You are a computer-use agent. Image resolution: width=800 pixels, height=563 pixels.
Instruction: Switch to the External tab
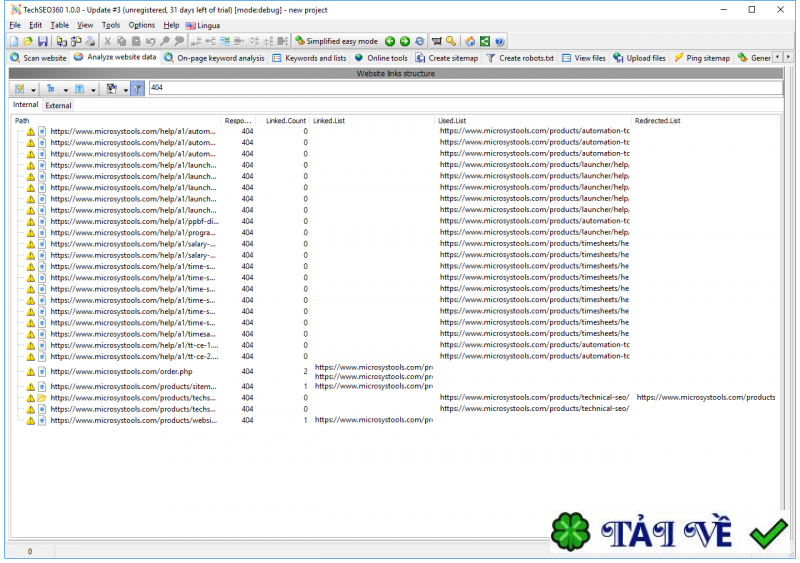58,106
